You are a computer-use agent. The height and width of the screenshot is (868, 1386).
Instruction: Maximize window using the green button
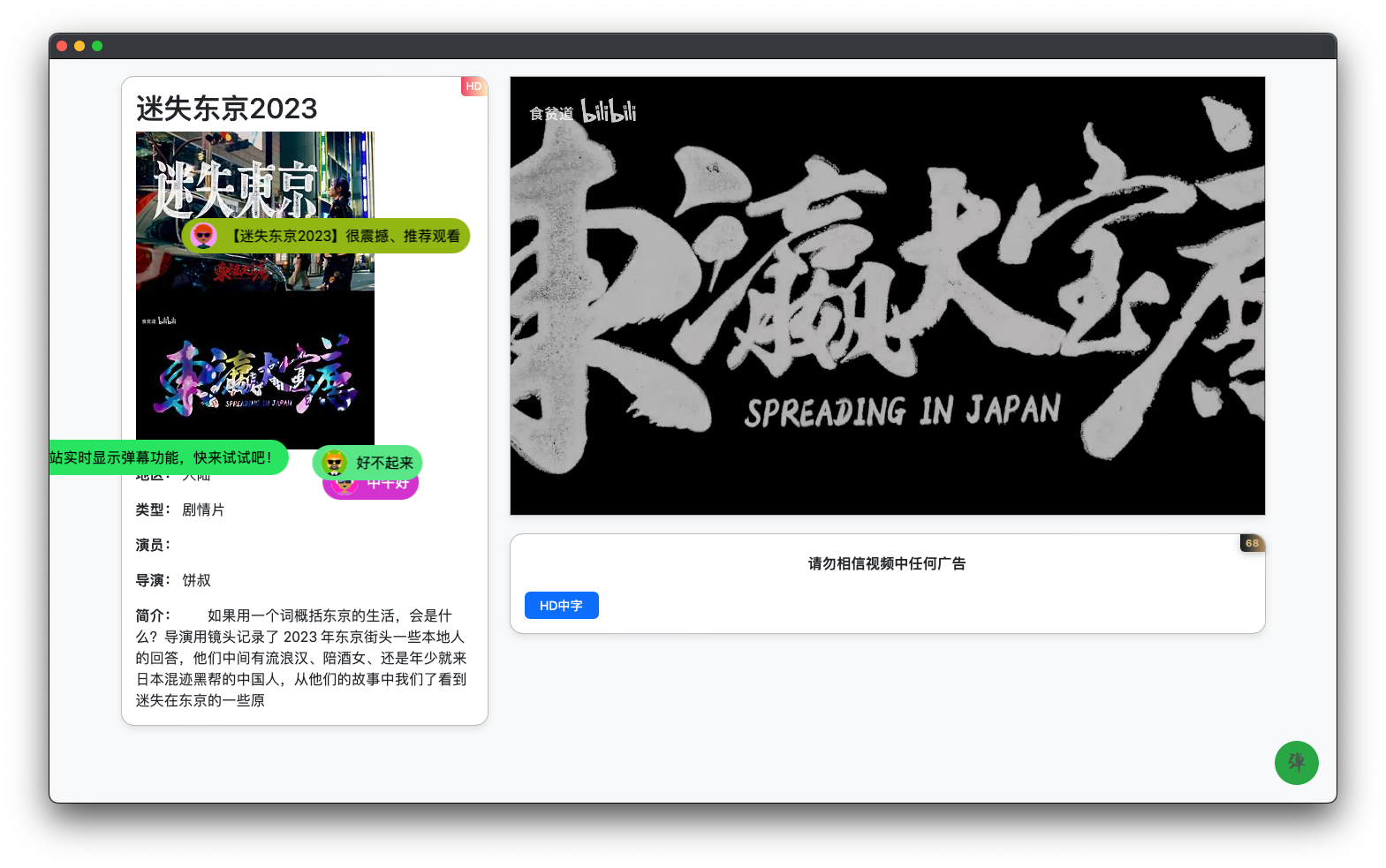point(97,46)
